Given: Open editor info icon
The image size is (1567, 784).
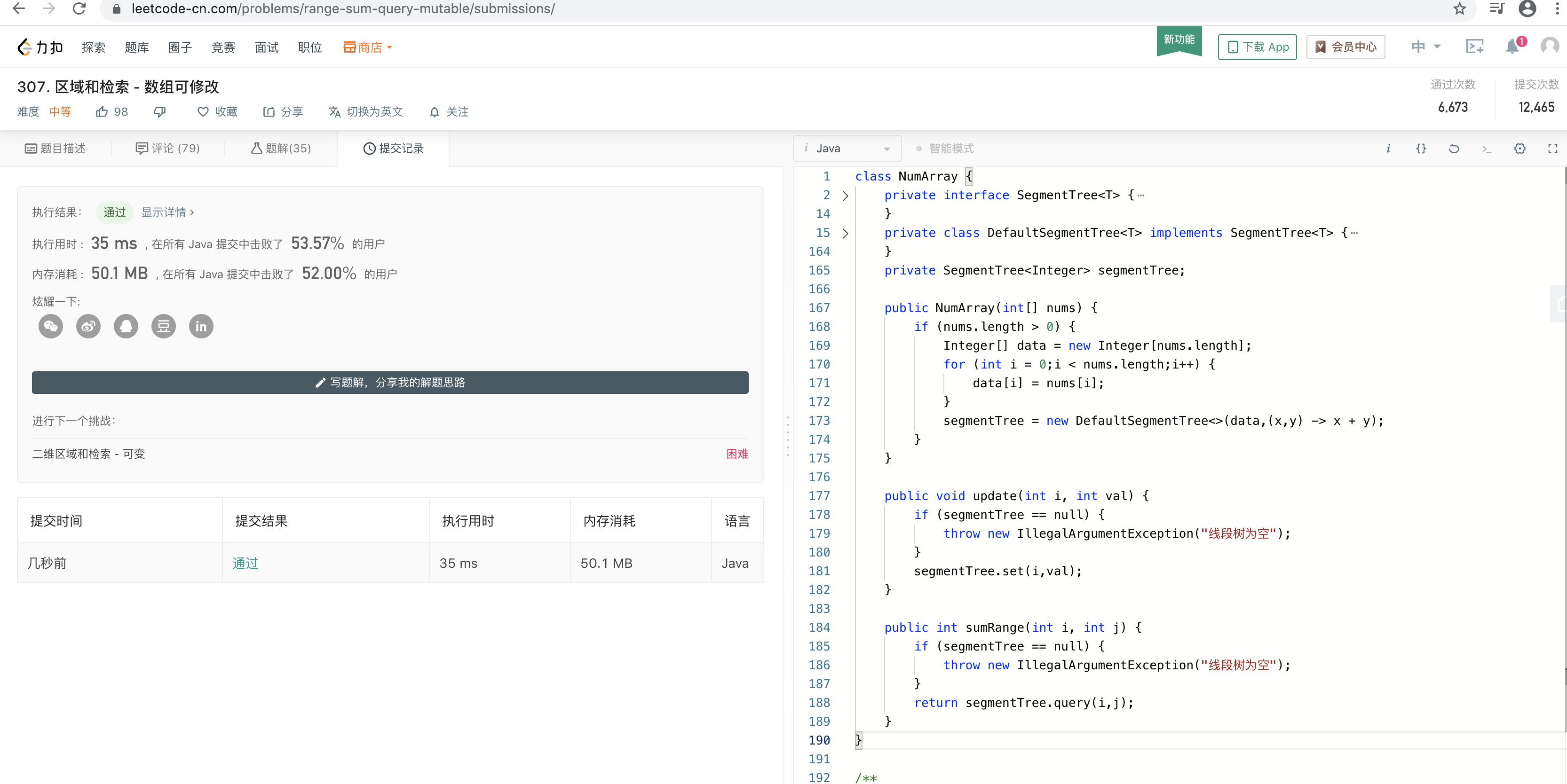Looking at the screenshot, I should click(x=1388, y=148).
